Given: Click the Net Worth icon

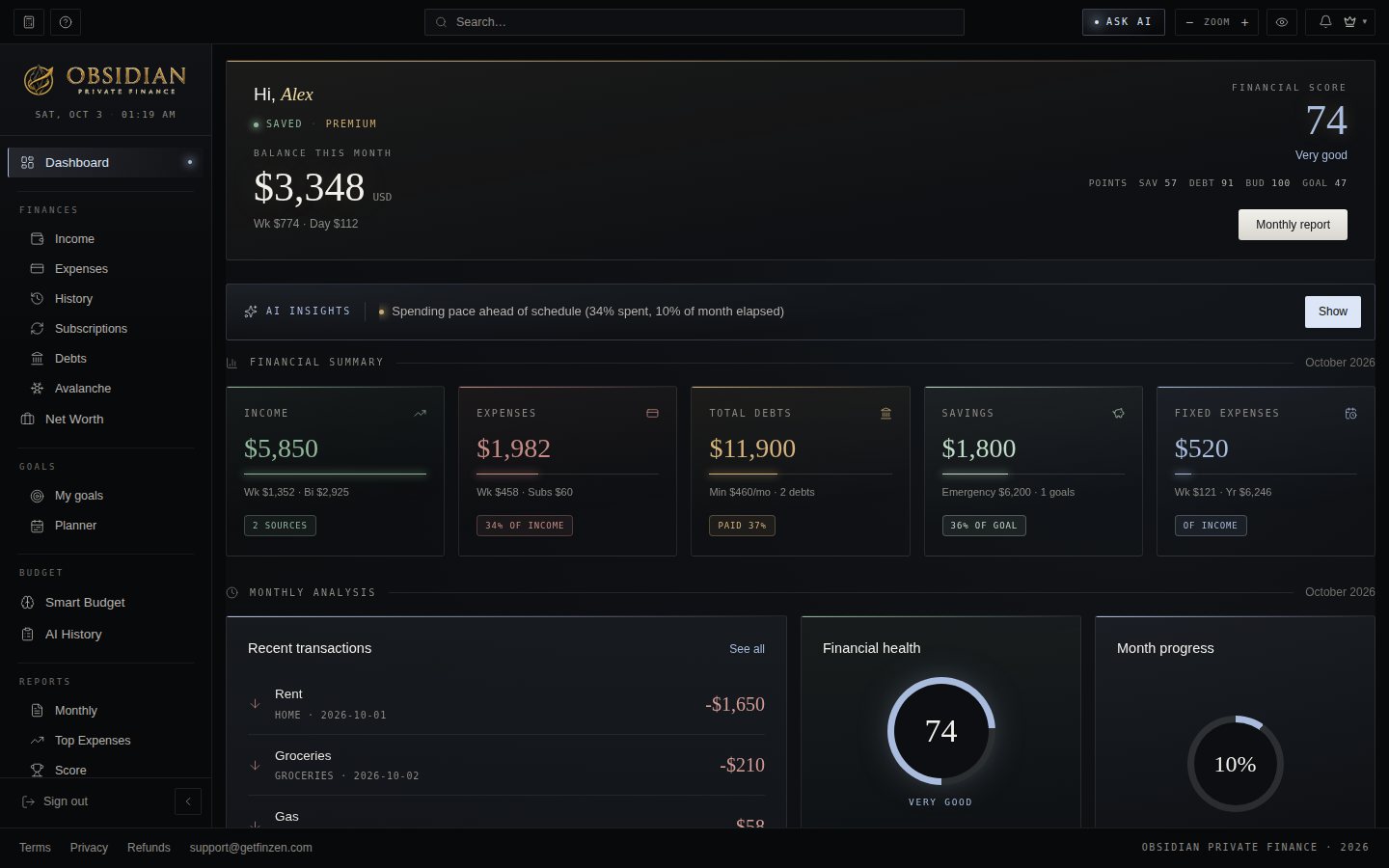Looking at the screenshot, I should [x=27, y=419].
